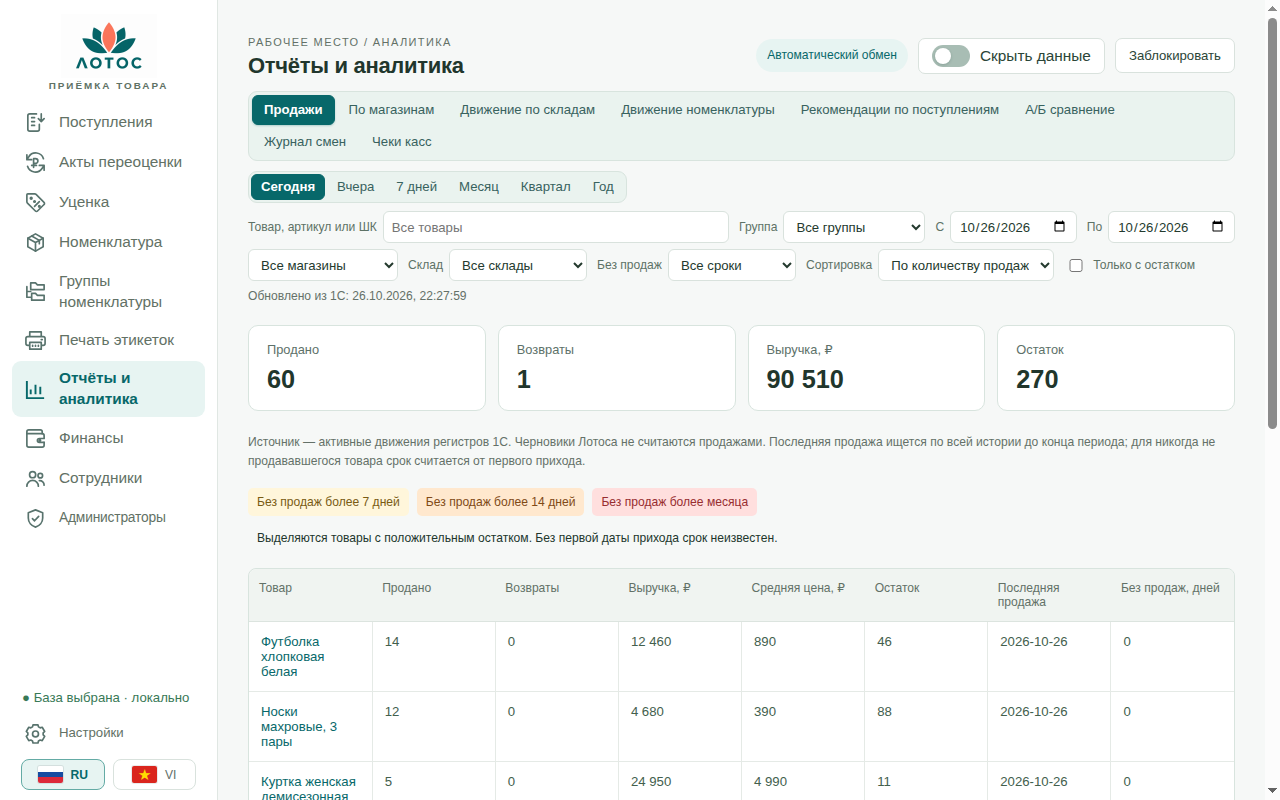
Task: Open the Номенклатура box icon
Action: pos(36,242)
